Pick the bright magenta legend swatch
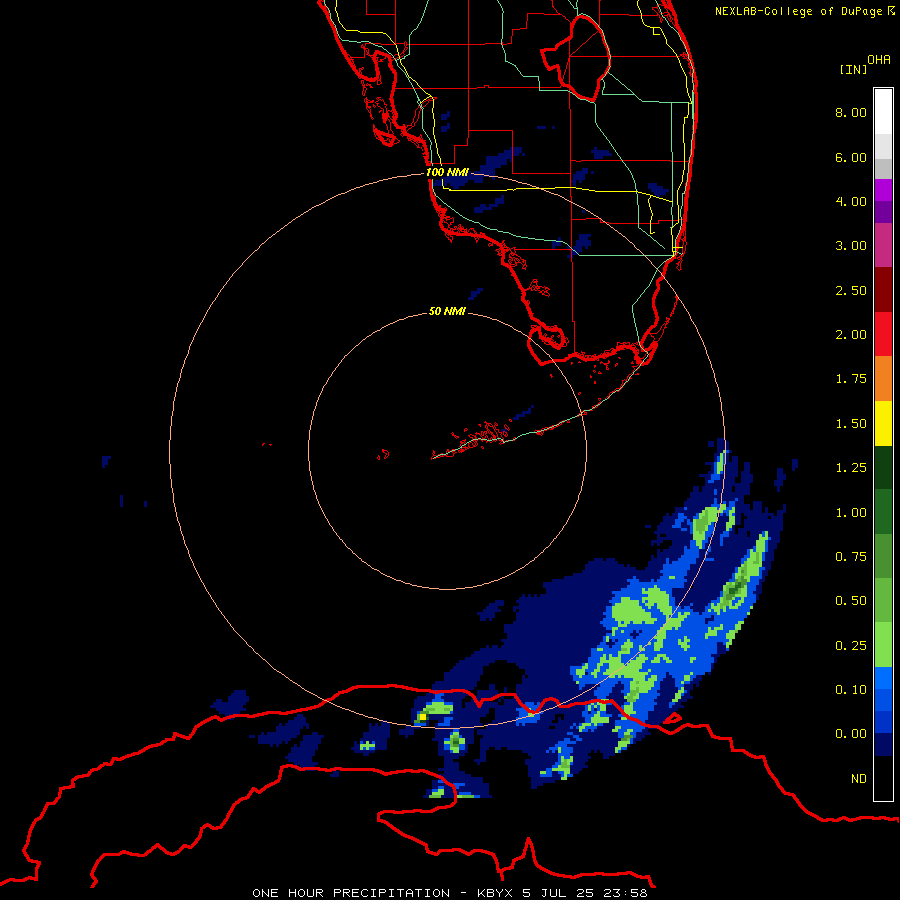This screenshot has height=900, width=900. [x=883, y=190]
